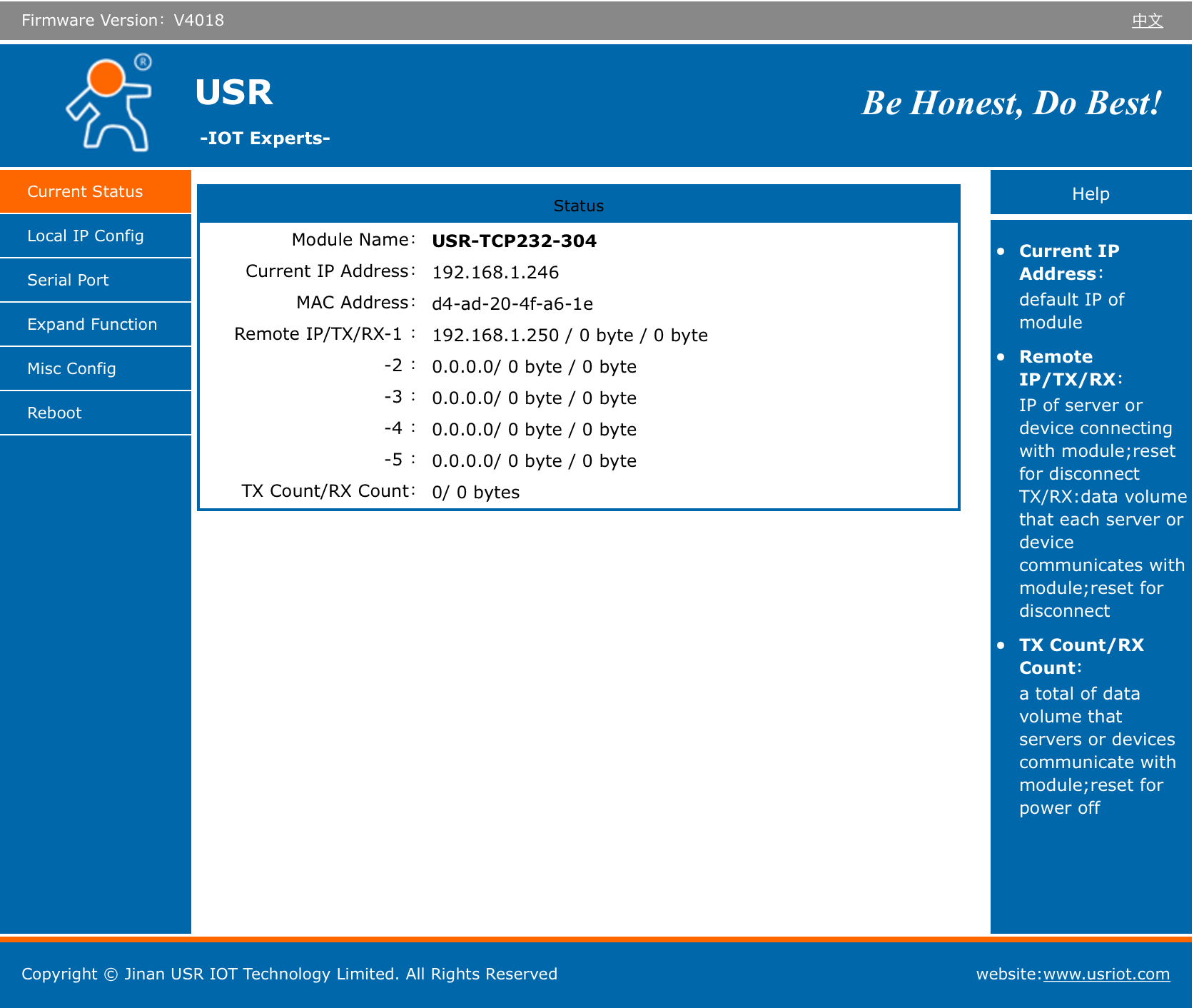The image size is (1194, 1008).
Task: Click the Help panel header
Action: (1091, 193)
